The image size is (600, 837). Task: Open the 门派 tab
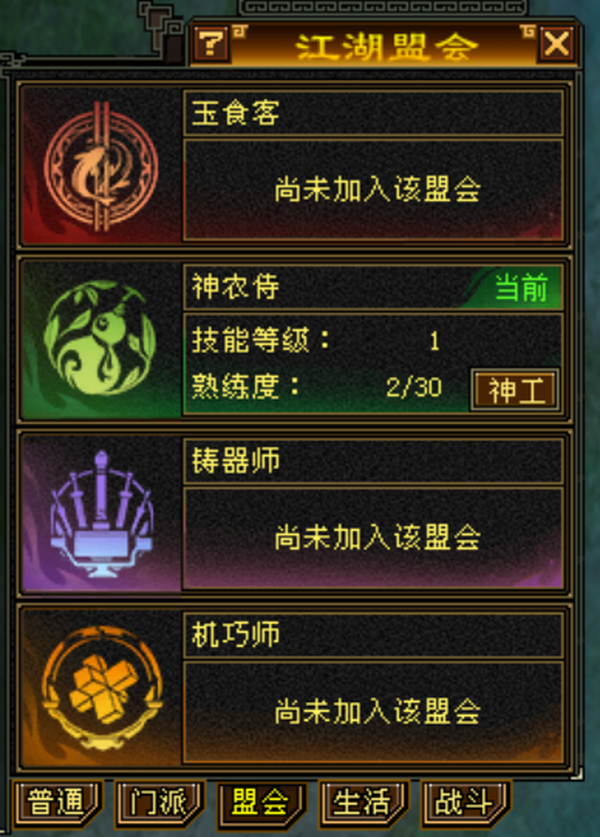pyautogui.click(x=159, y=803)
